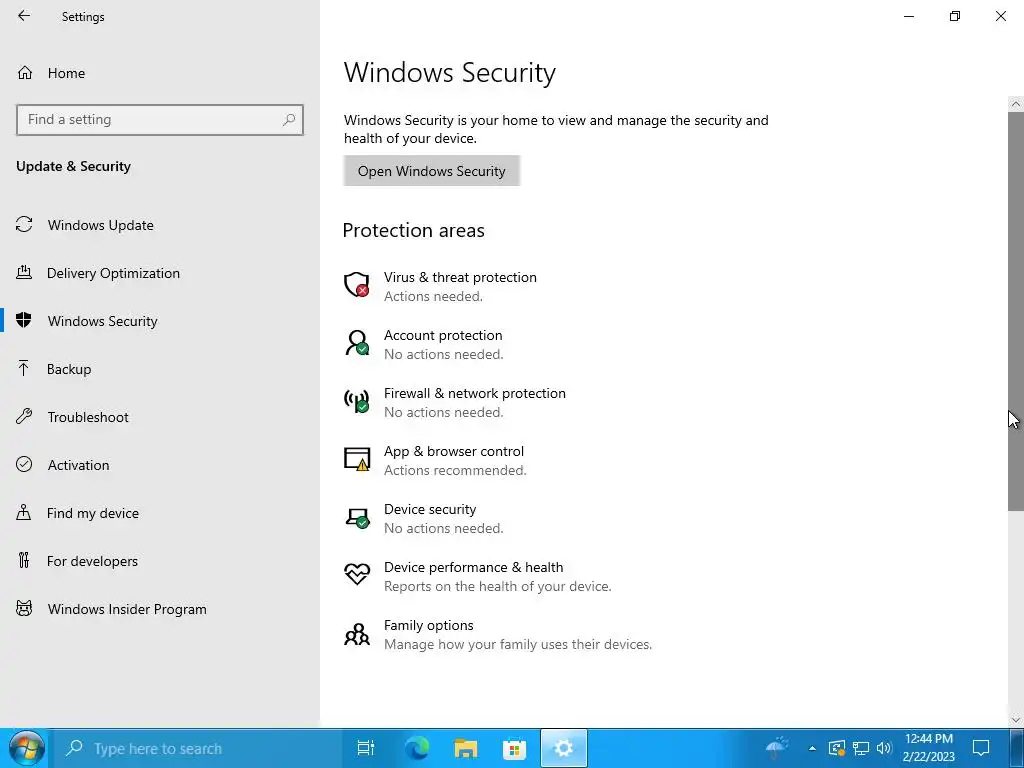The height and width of the screenshot is (768, 1024).
Task: Open Troubleshoot page
Action: click(88, 417)
